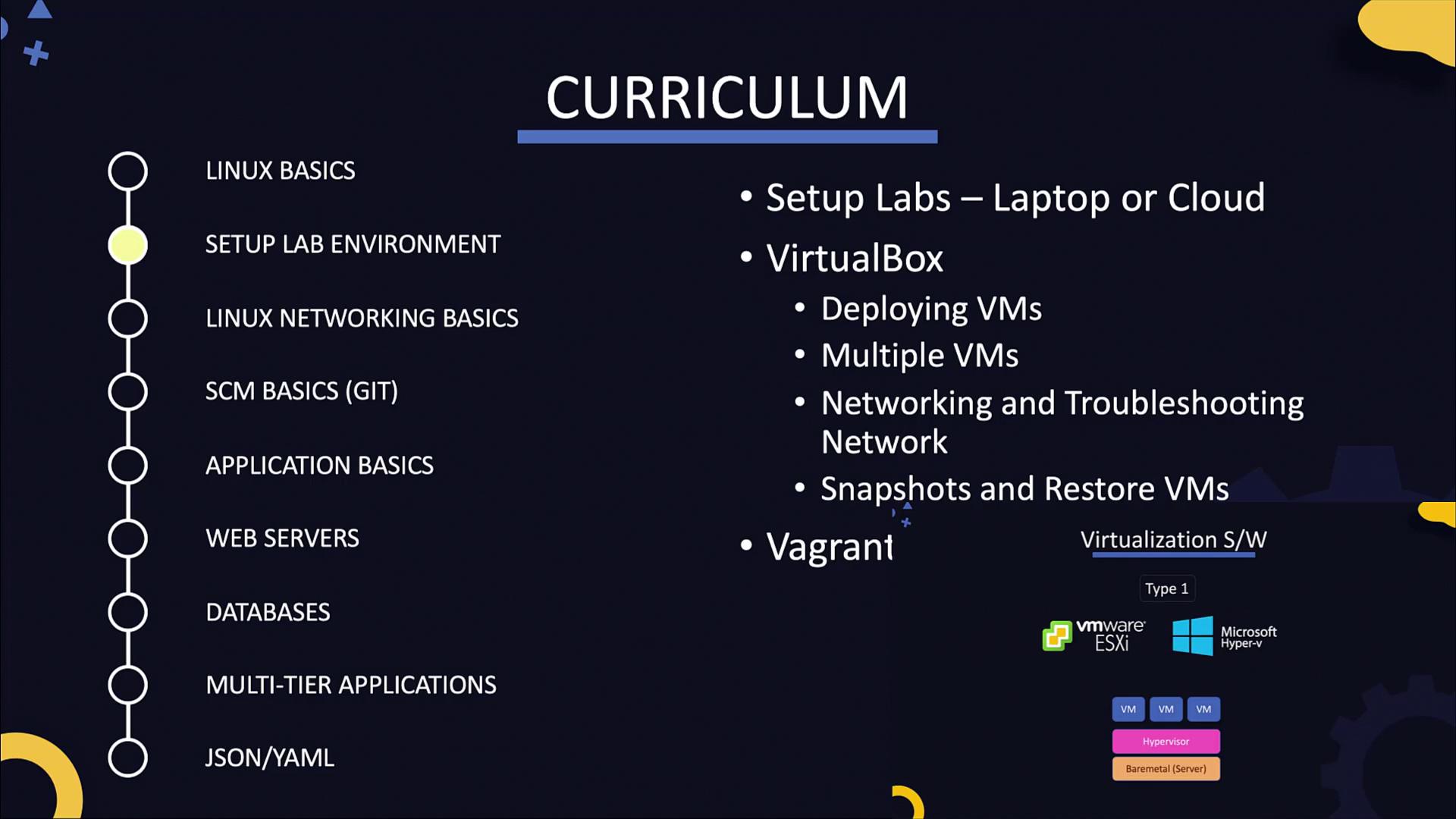Click the LINUX NETWORKING BASICS node

[x=127, y=318]
